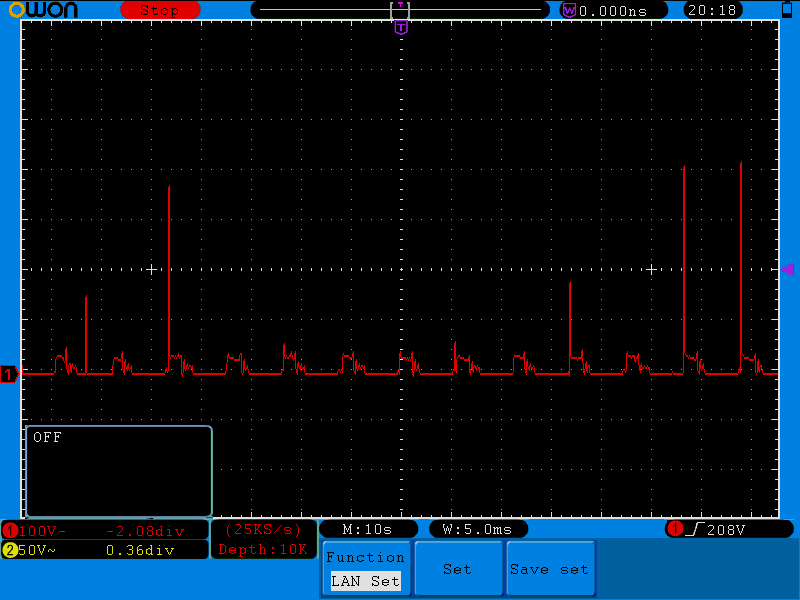Click the 20:18 clock display

coord(712,10)
